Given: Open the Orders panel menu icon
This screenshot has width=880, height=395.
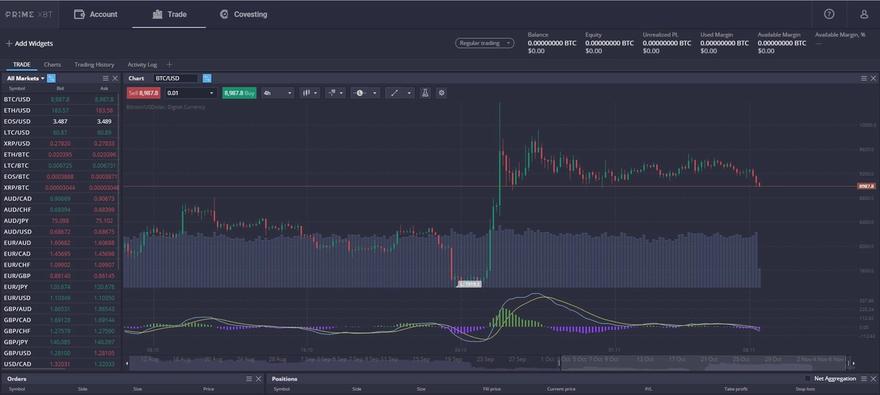Looking at the screenshot, I should (x=249, y=379).
